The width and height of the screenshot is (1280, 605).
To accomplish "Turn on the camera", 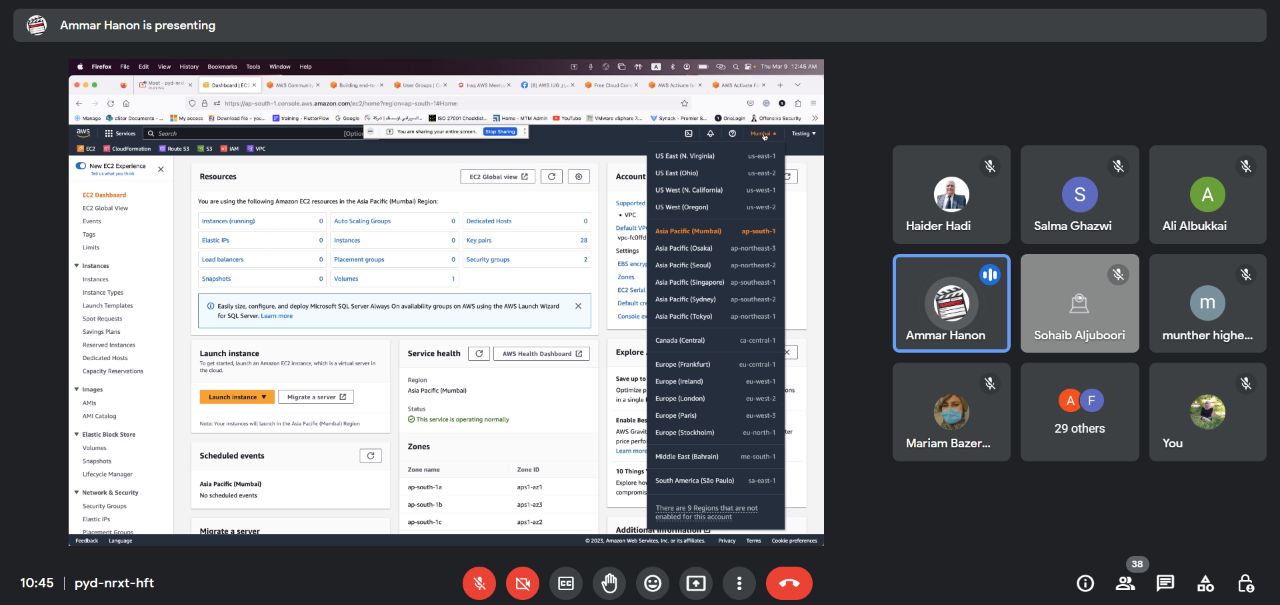I will [522, 583].
